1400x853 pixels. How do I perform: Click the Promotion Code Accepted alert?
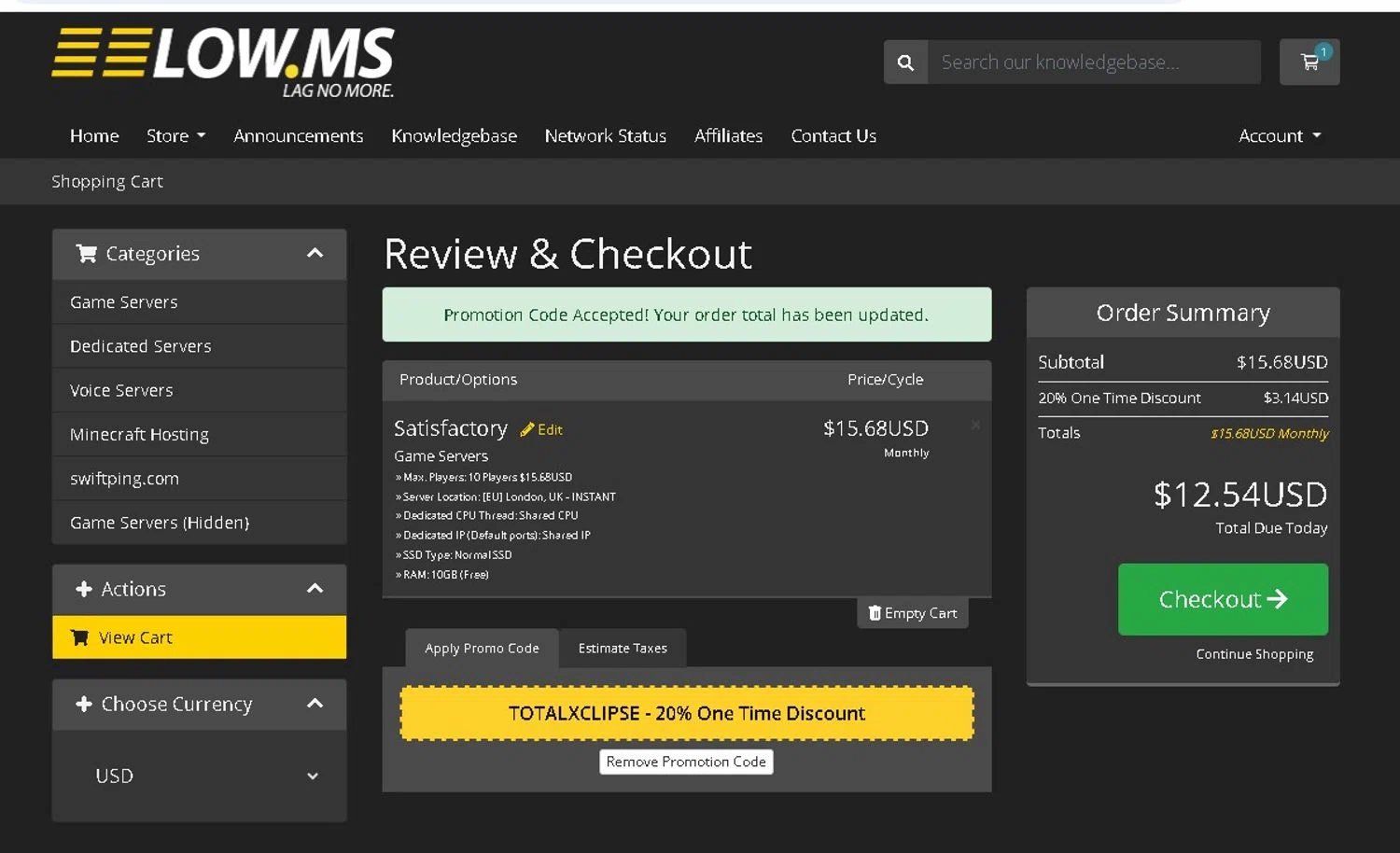tap(687, 315)
